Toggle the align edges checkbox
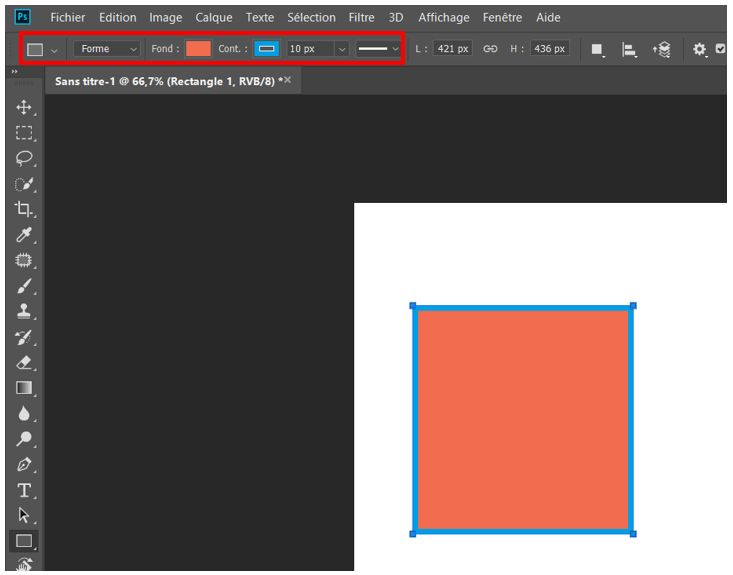 coord(720,48)
